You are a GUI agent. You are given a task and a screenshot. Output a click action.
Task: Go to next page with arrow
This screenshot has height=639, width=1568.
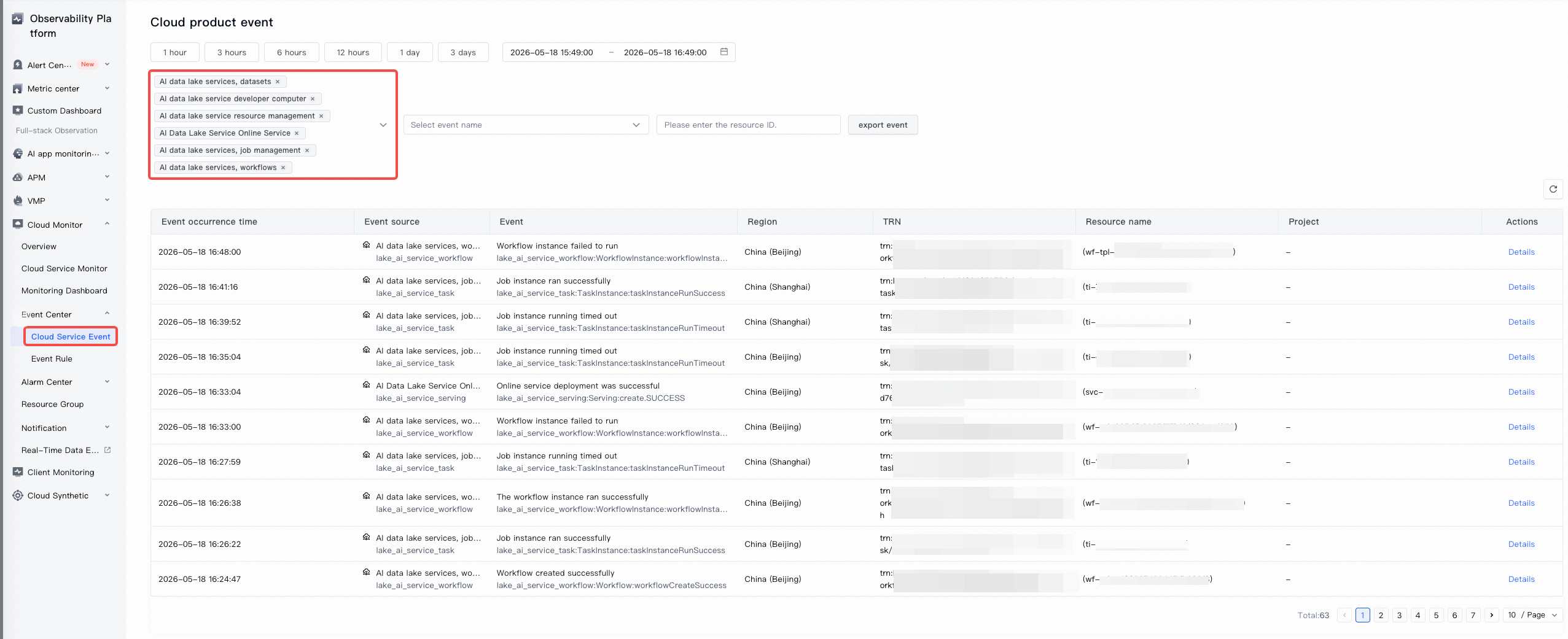(1492, 615)
